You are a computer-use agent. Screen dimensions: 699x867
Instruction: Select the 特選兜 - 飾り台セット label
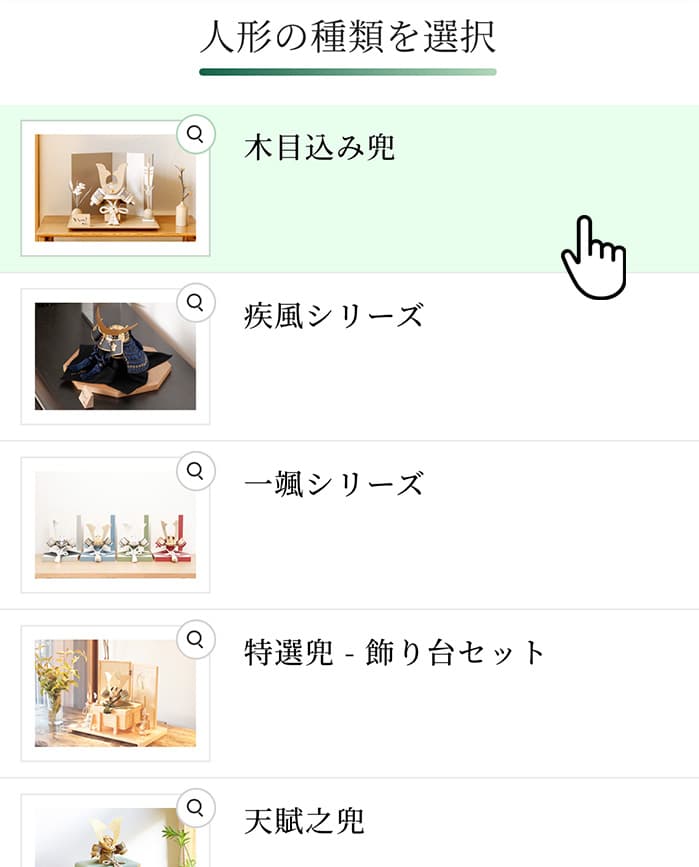395,653
